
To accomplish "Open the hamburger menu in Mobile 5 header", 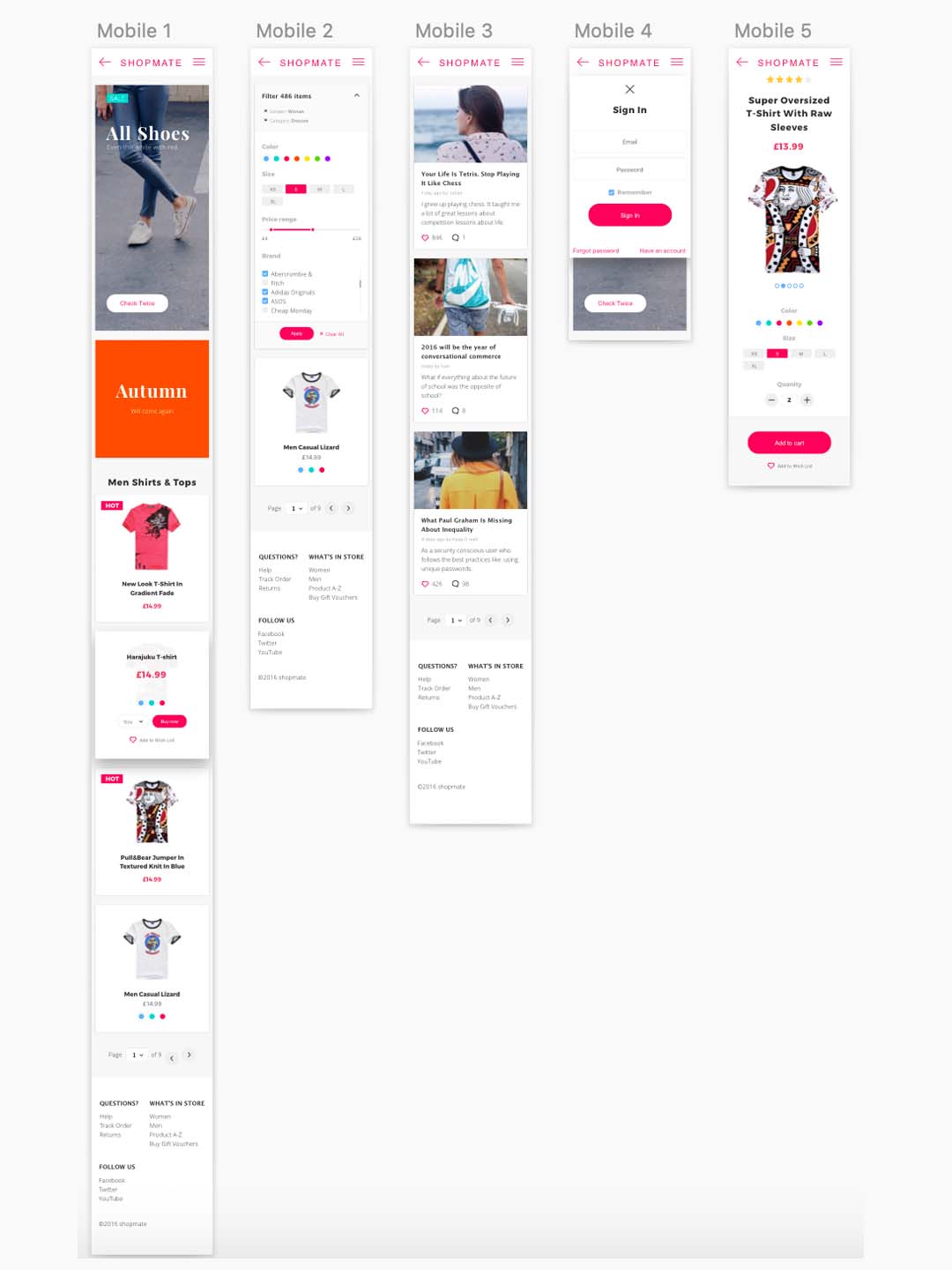I will 836,62.
